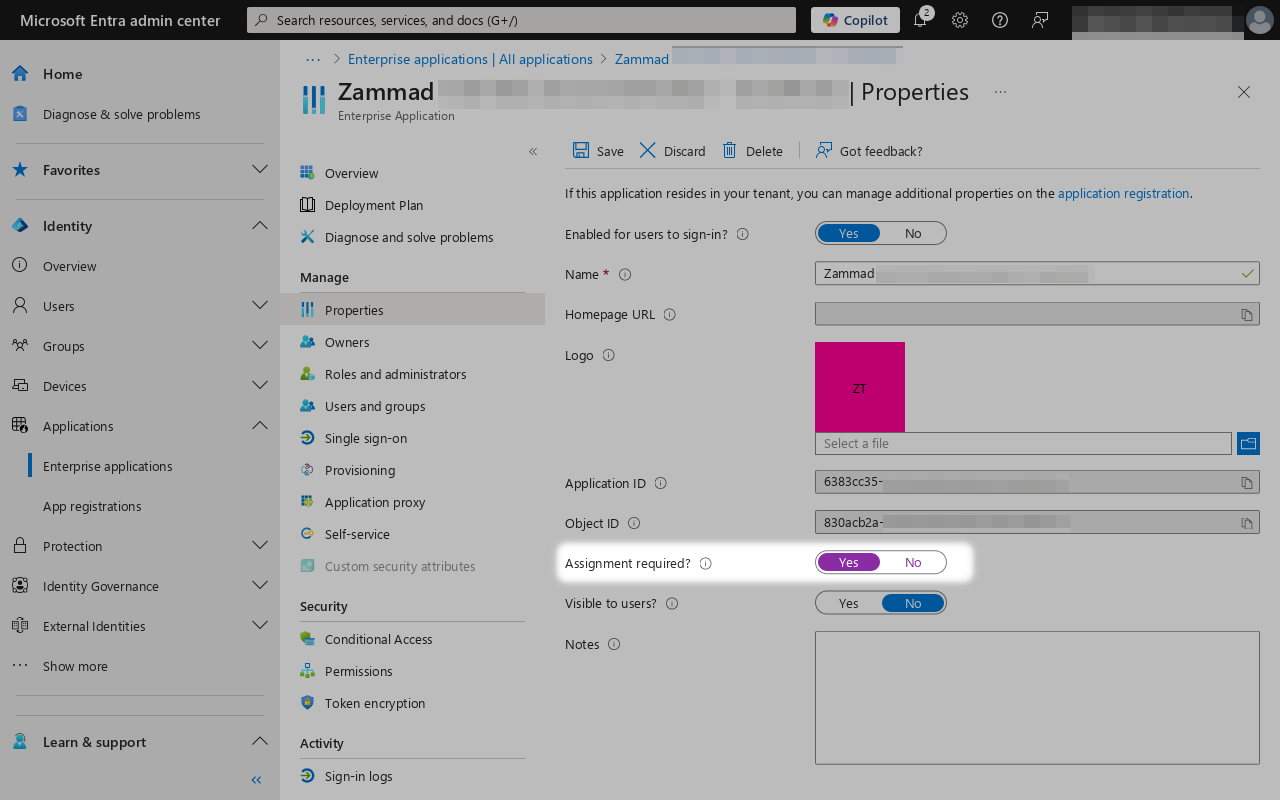Set Enabled for users to sign-in to Yes
Viewport: 1280px width, 800px height.
point(849,233)
